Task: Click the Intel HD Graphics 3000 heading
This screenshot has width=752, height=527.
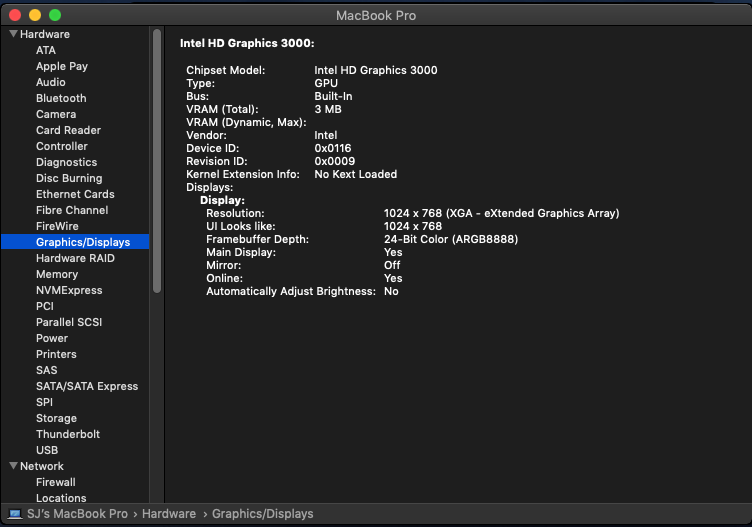Action: pos(247,43)
